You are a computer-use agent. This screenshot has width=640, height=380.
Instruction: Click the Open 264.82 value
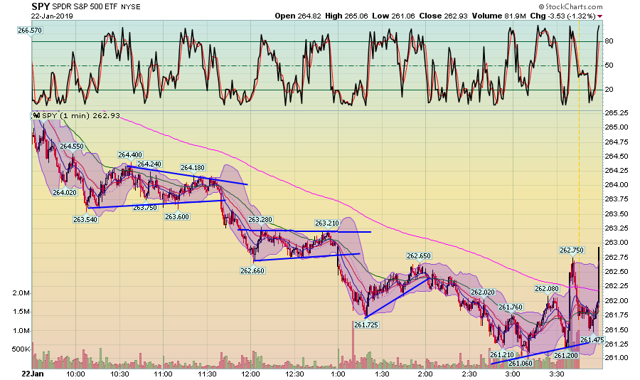[298, 16]
